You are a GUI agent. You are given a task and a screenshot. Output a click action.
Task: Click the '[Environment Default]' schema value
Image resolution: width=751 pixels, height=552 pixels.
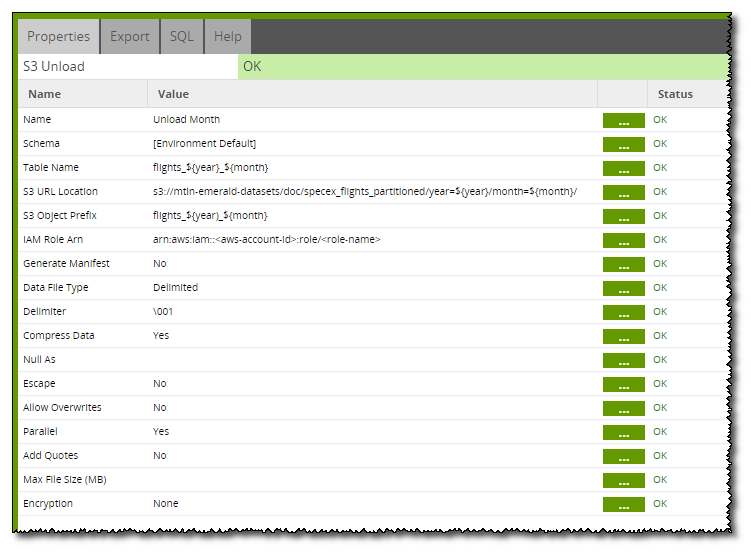click(x=205, y=144)
